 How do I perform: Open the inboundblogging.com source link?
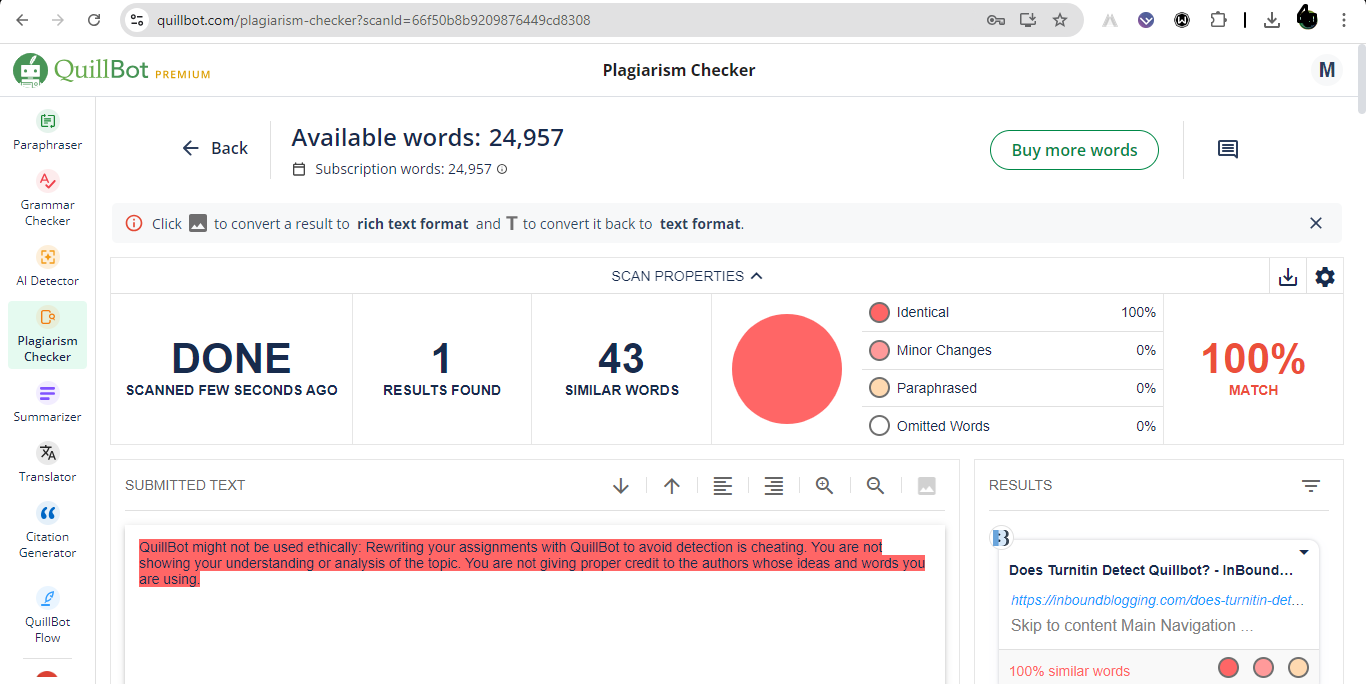tap(1158, 600)
